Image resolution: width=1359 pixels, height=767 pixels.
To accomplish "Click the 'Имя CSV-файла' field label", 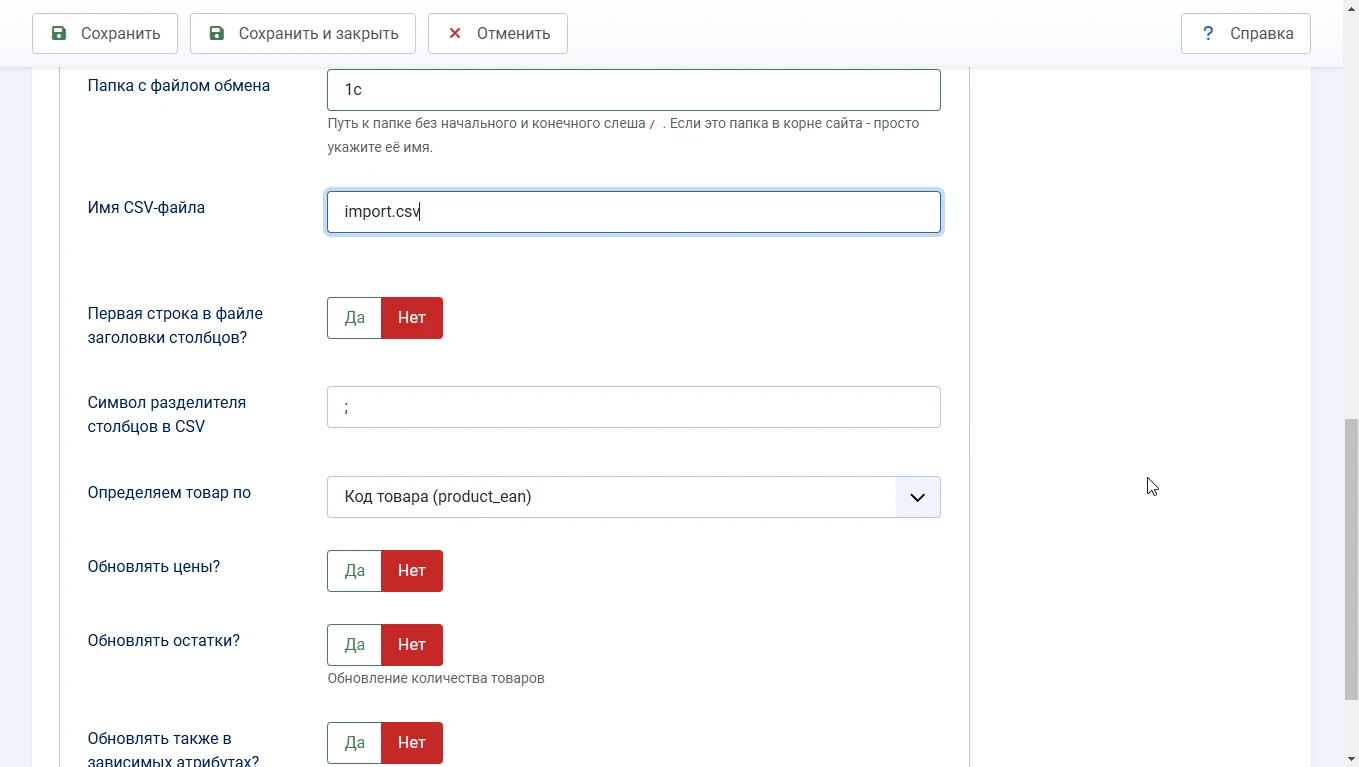I will click(x=146, y=208).
